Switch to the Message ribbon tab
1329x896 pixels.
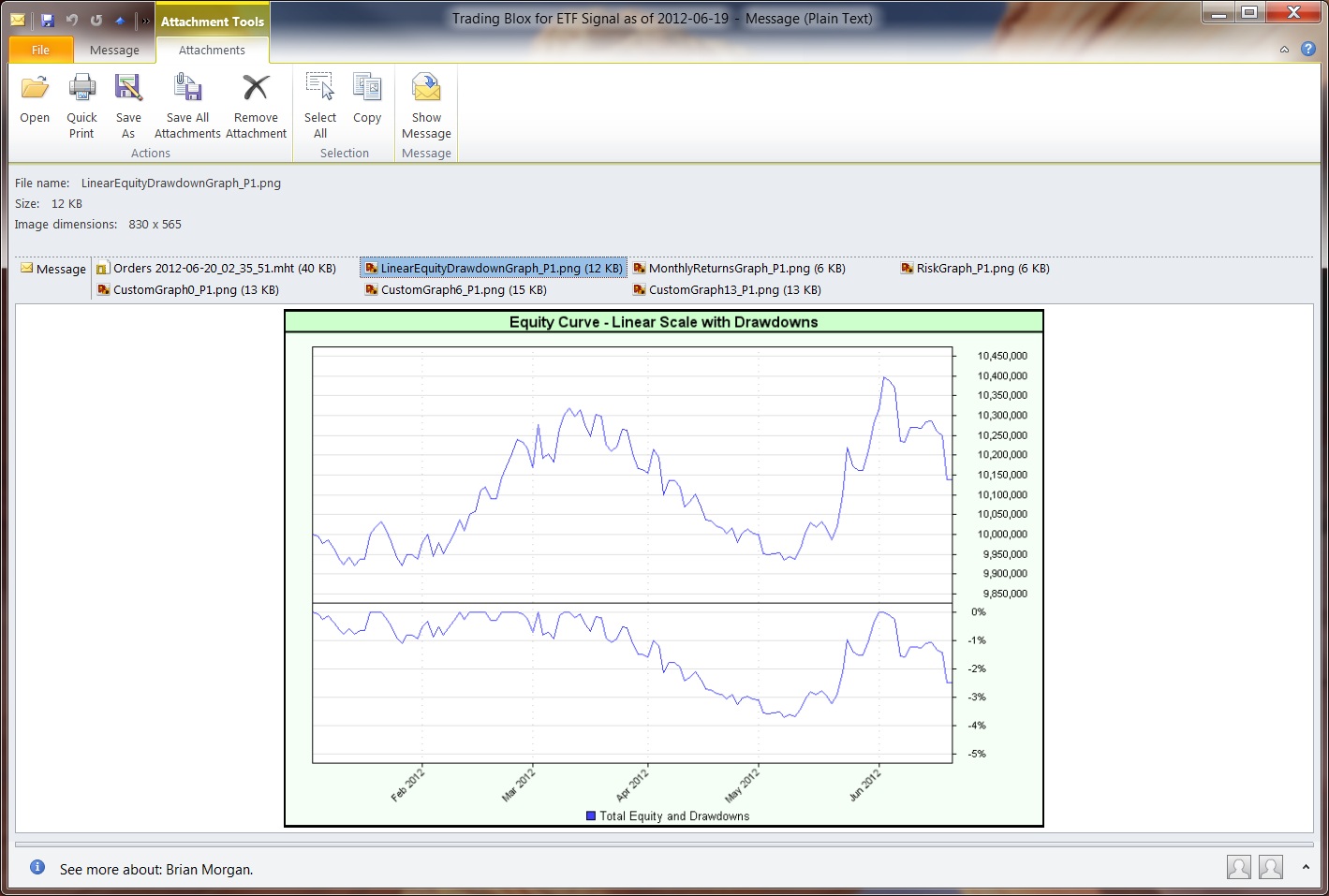point(114,50)
